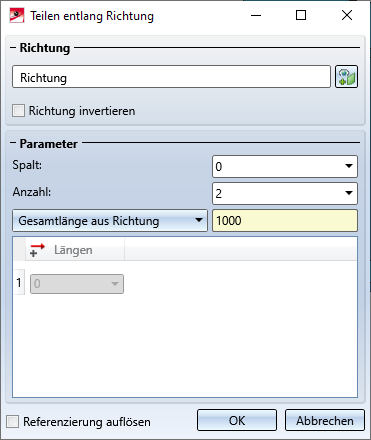Click the Abbrechen button
Viewport: 371px width, 440px height.
pyautogui.click(x=325, y=420)
